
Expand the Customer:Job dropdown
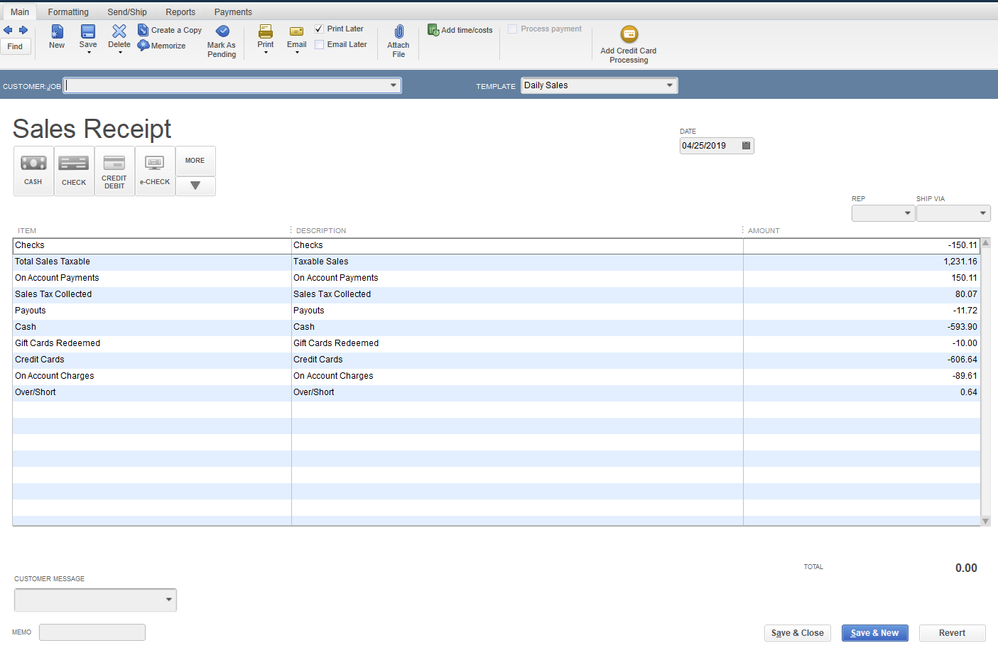point(394,86)
